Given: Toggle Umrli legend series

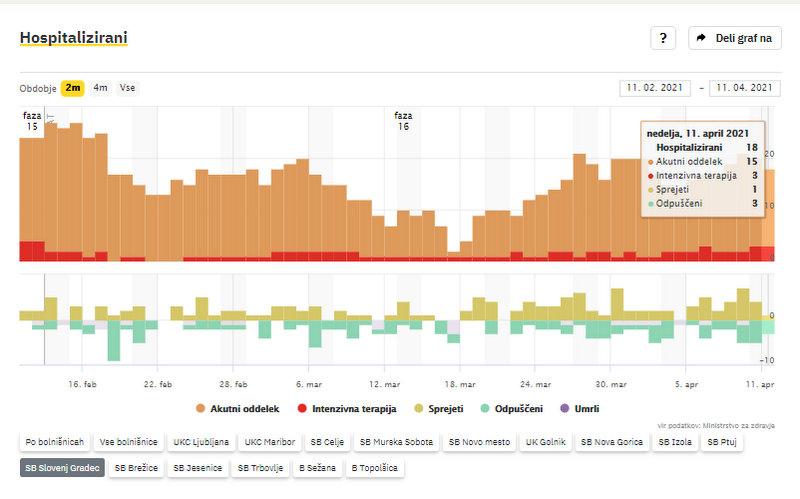Looking at the screenshot, I should pyautogui.click(x=581, y=409).
